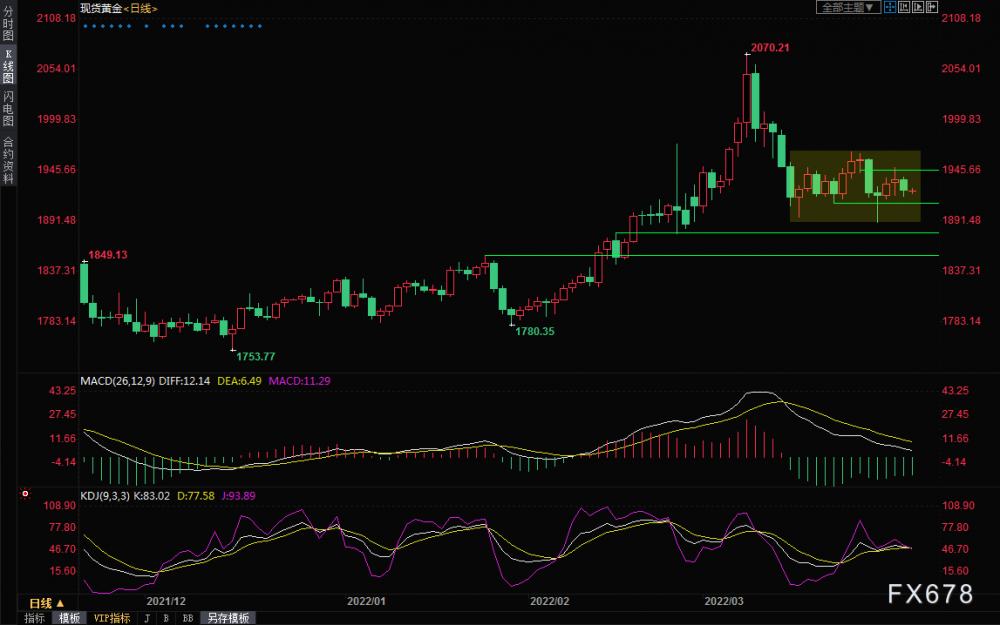Click the MACD:11.29 value in purple
The height and width of the screenshot is (625, 1000).
tap(299, 381)
